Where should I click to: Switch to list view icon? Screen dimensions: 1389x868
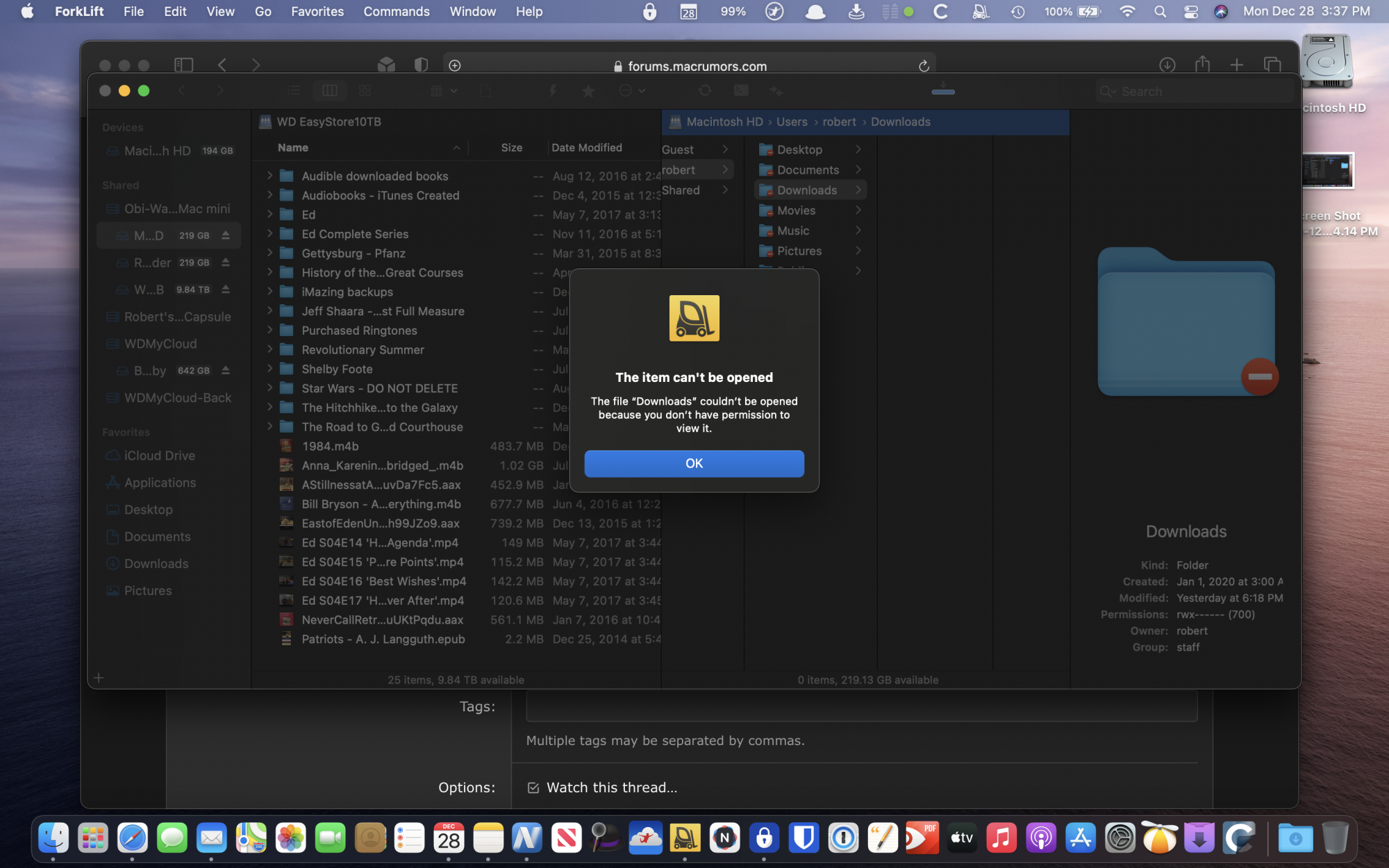[294, 91]
